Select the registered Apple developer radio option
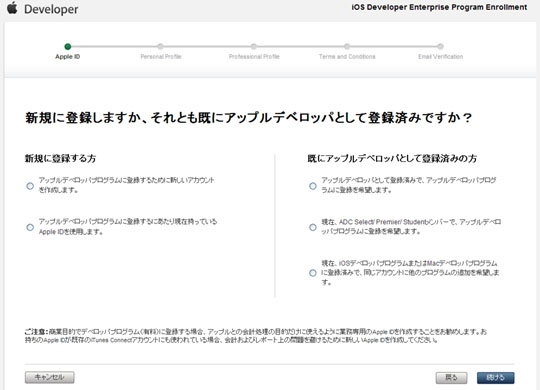The height and width of the screenshot is (390, 540). [x=313, y=186]
